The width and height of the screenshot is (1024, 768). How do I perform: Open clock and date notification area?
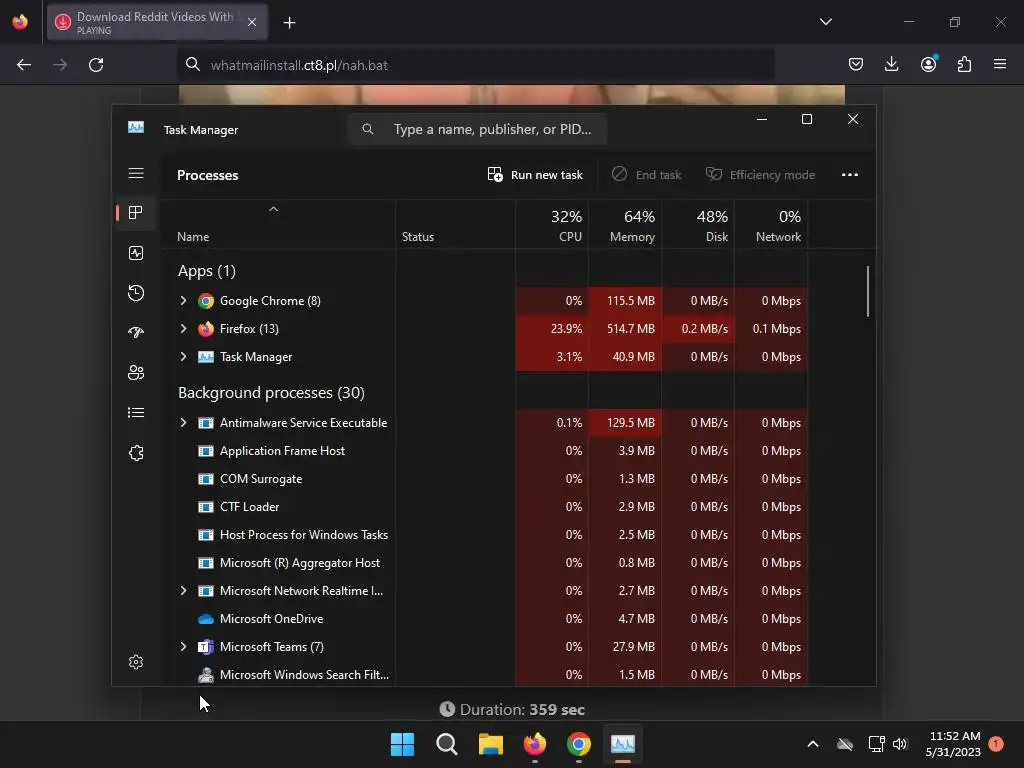click(x=953, y=744)
